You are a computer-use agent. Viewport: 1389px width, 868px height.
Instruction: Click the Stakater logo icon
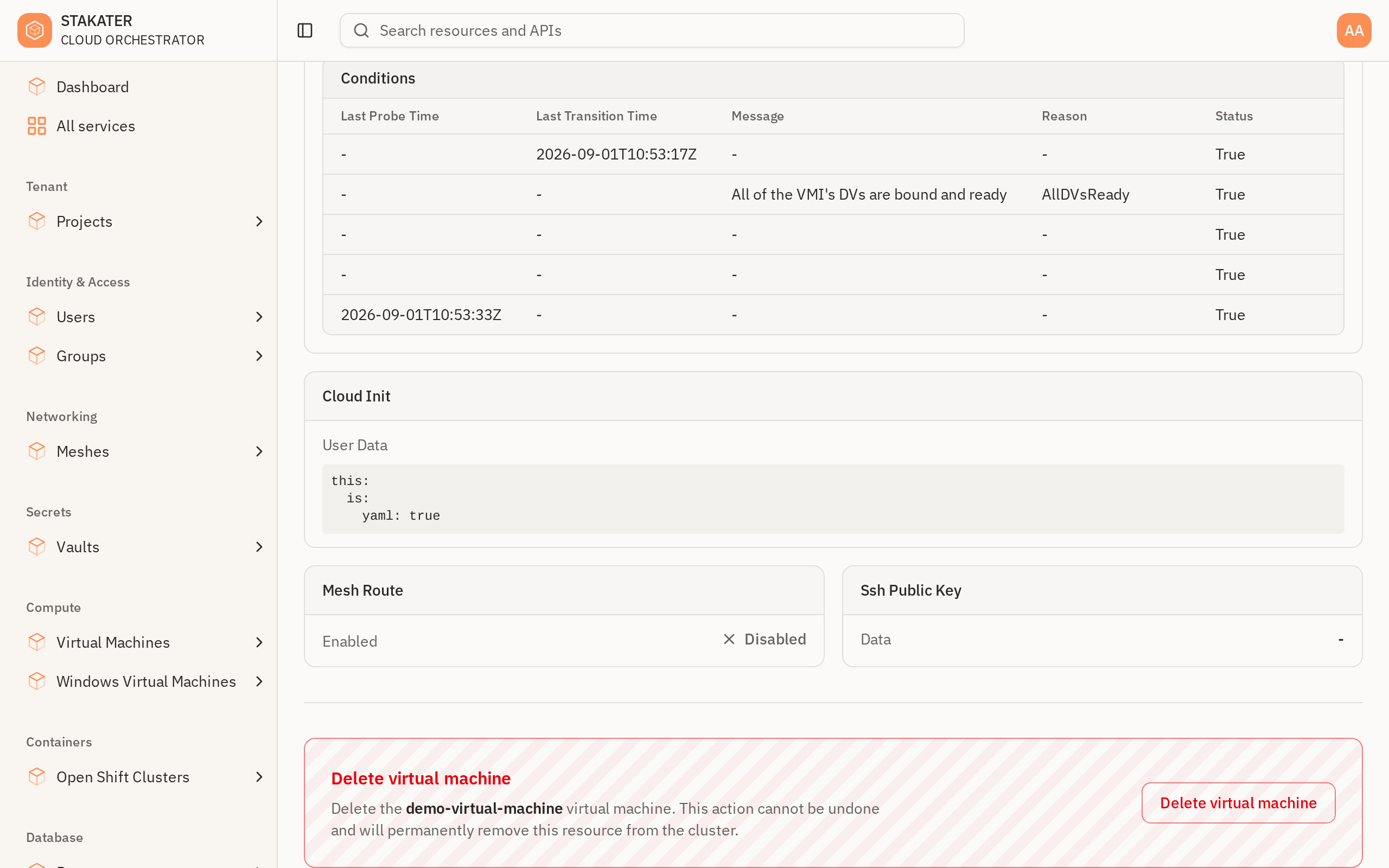[34, 30]
